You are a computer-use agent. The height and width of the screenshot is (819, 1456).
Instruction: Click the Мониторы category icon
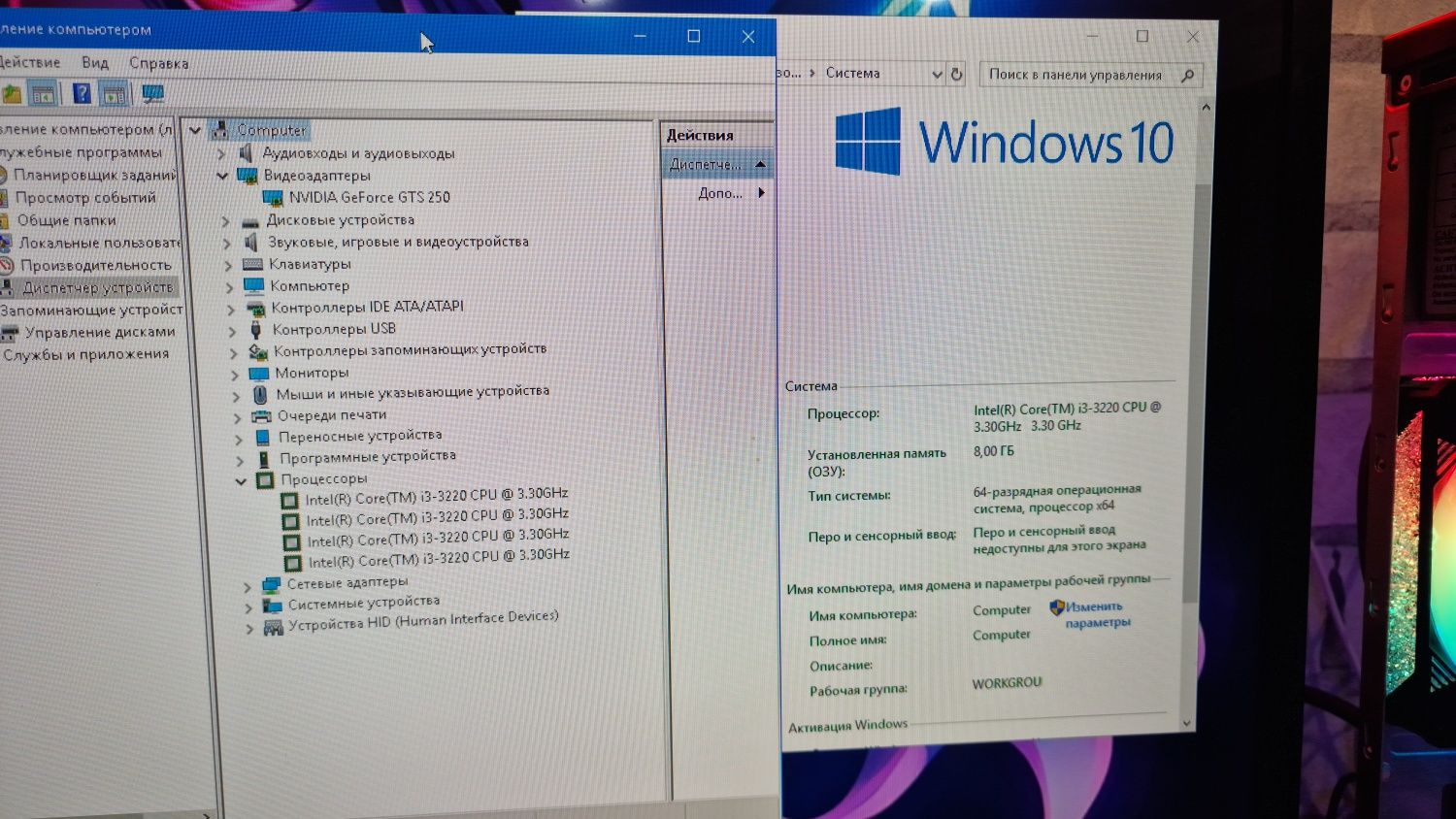coord(258,373)
